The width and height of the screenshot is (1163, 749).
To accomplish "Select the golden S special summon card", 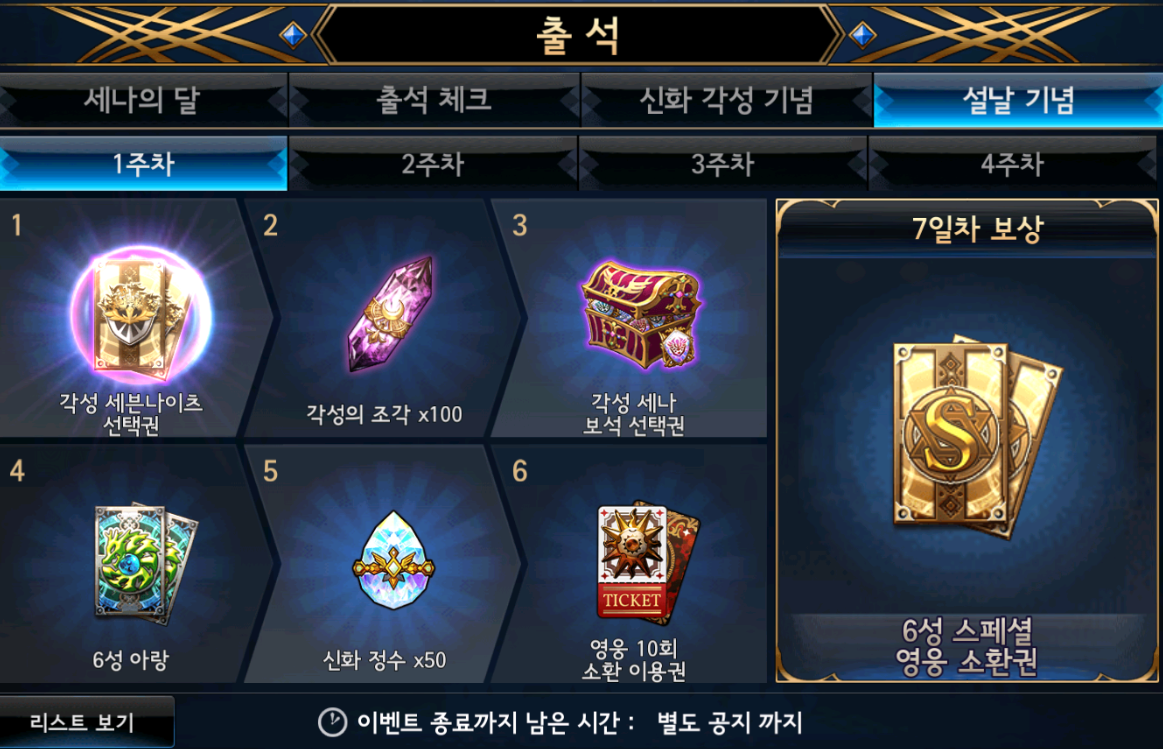I will pos(976,438).
